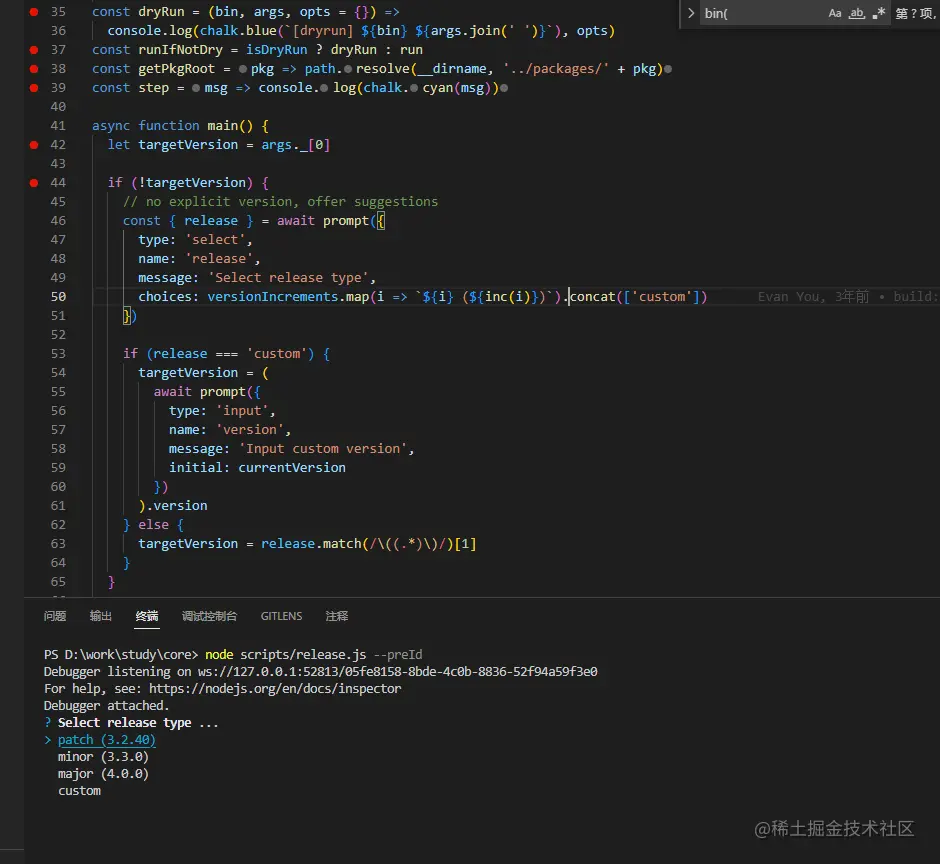Remove breakpoint on line 35
The height and width of the screenshot is (864, 940).
(34, 12)
